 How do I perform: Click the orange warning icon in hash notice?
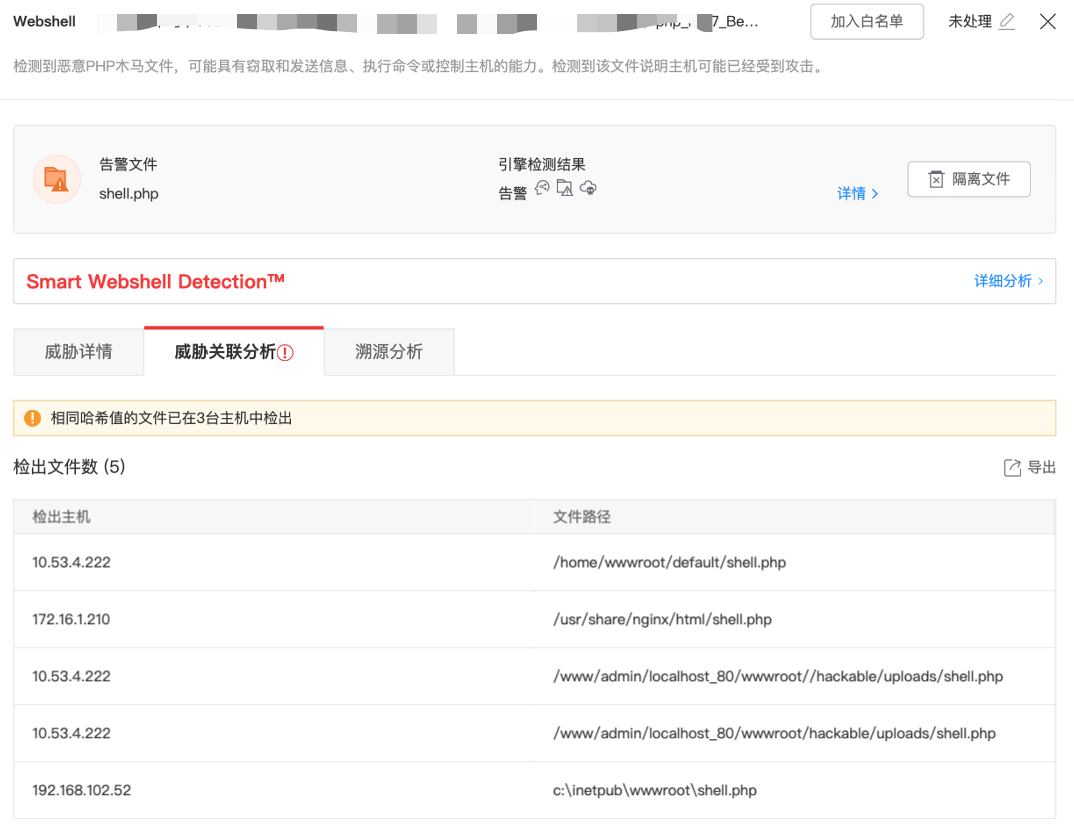(33, 418)
